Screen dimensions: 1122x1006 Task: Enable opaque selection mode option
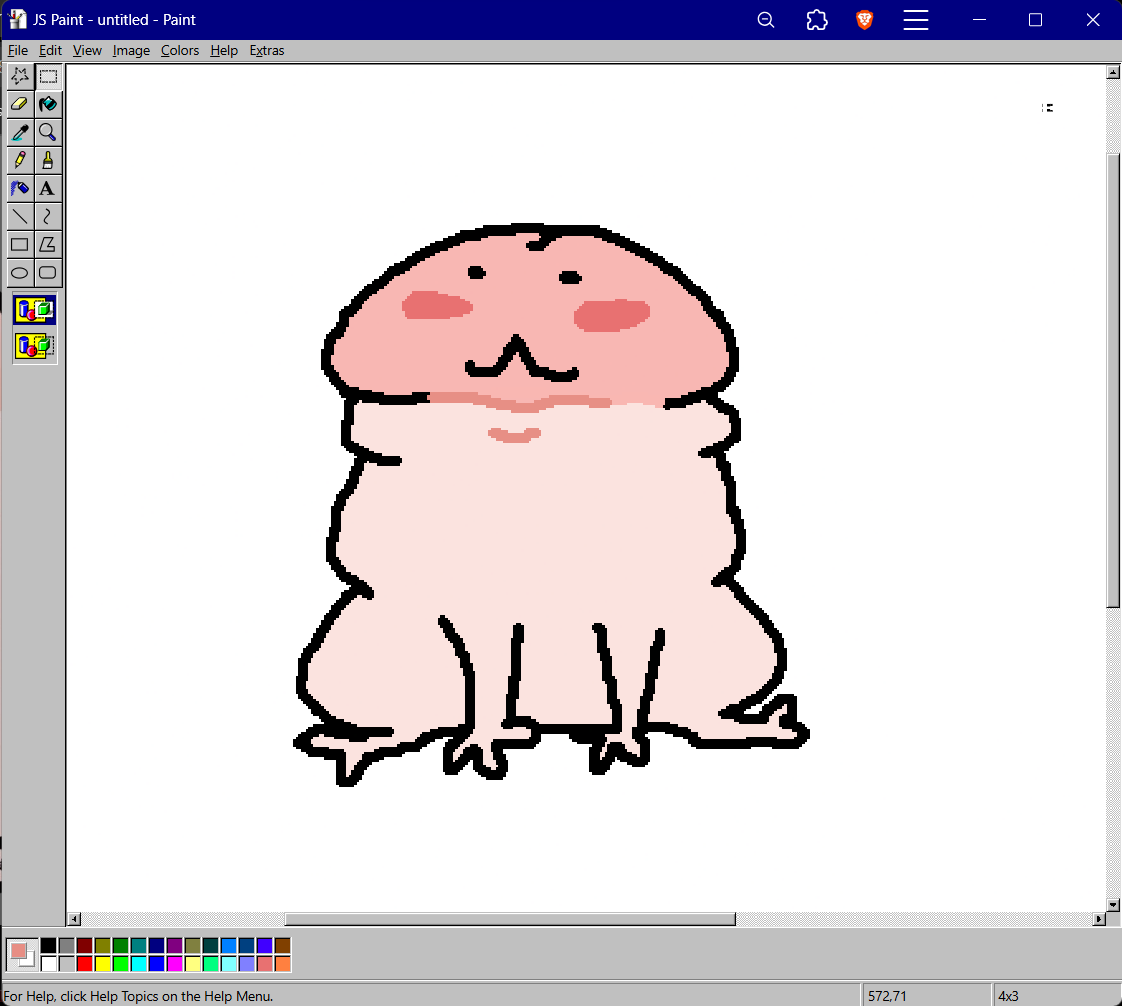tap(34, 311)
